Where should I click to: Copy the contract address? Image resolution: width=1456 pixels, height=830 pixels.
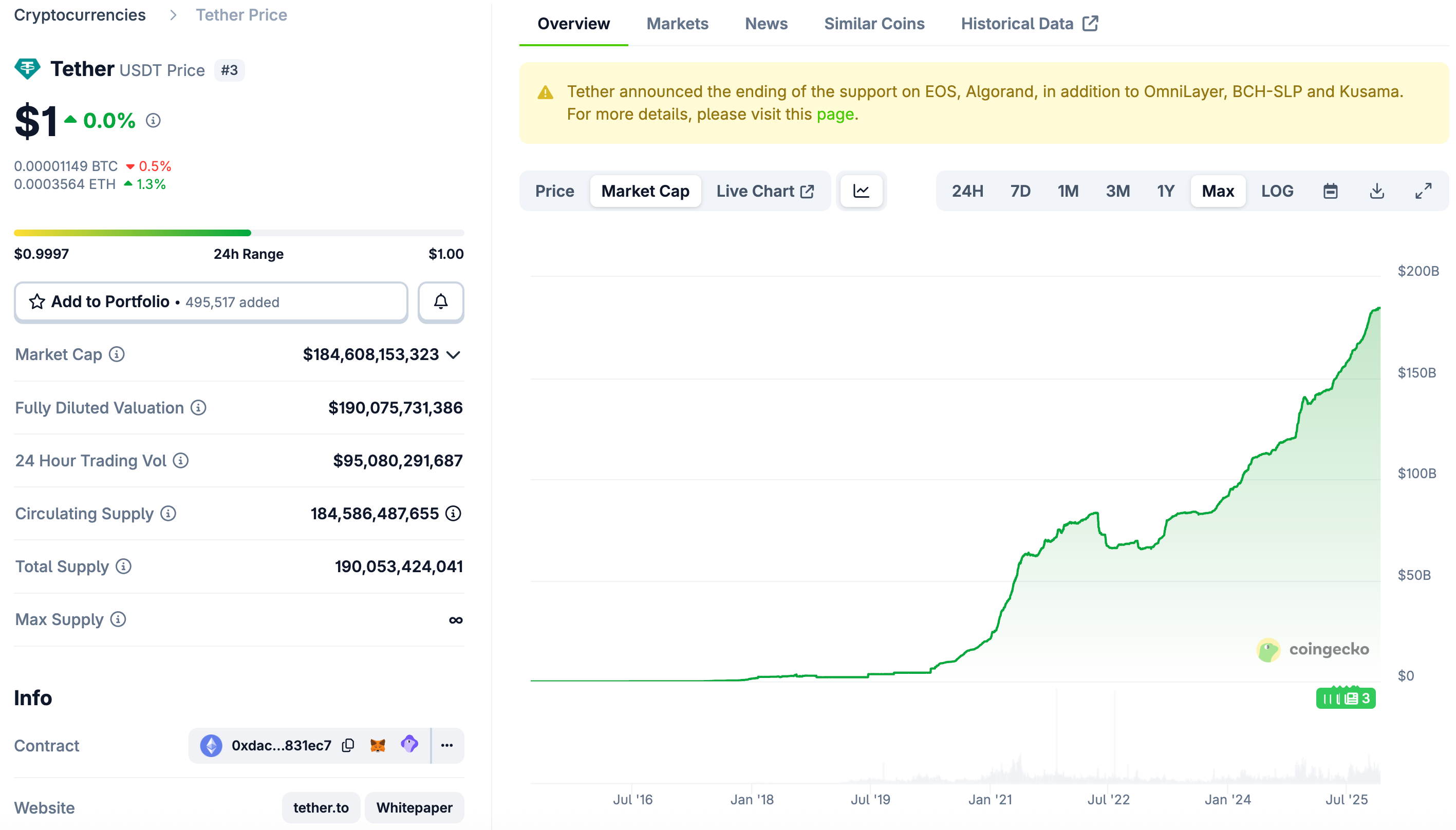pos(348,745)
